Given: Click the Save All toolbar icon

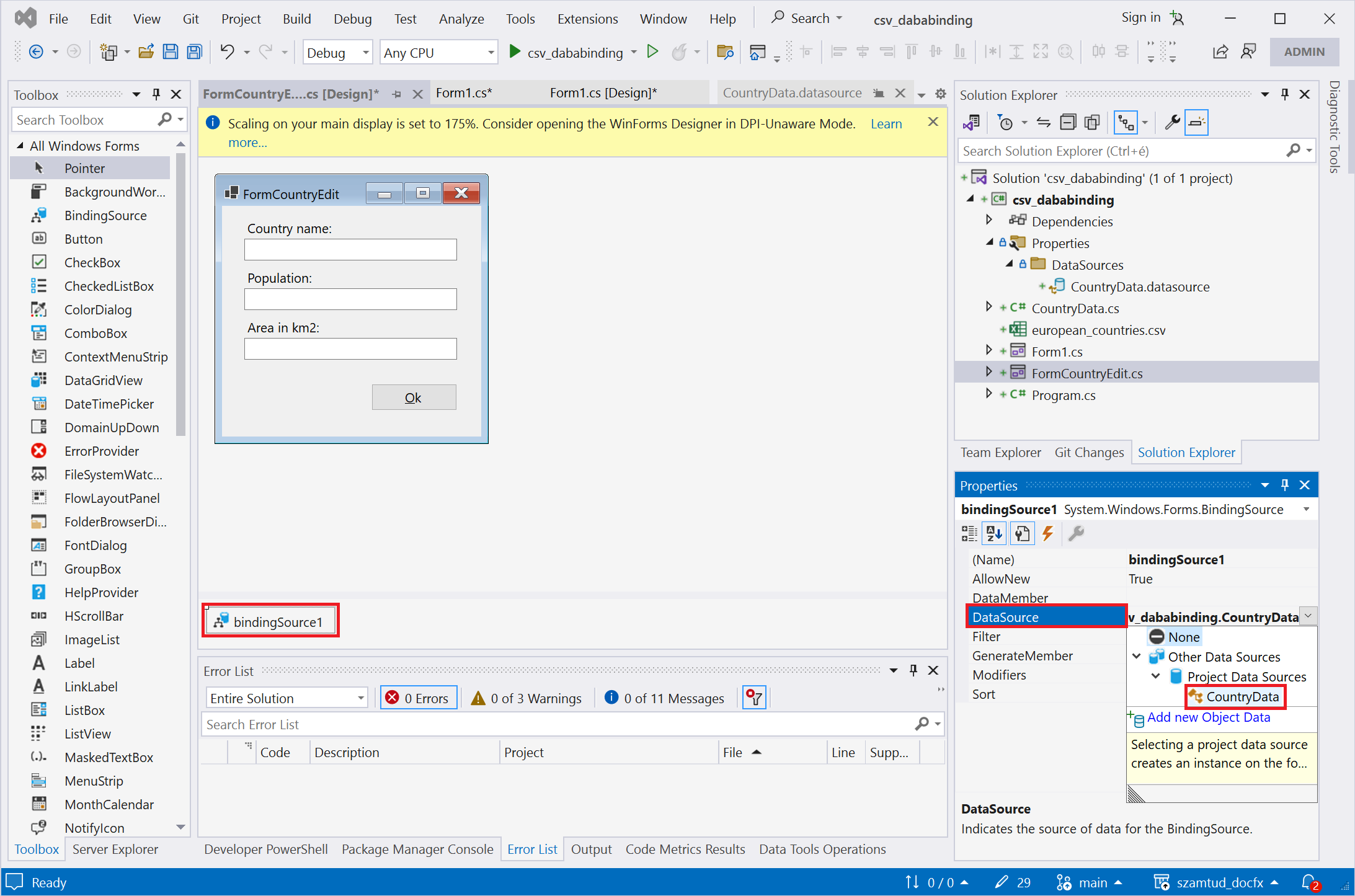Looking at the screenshot, I should click(195, 52).
